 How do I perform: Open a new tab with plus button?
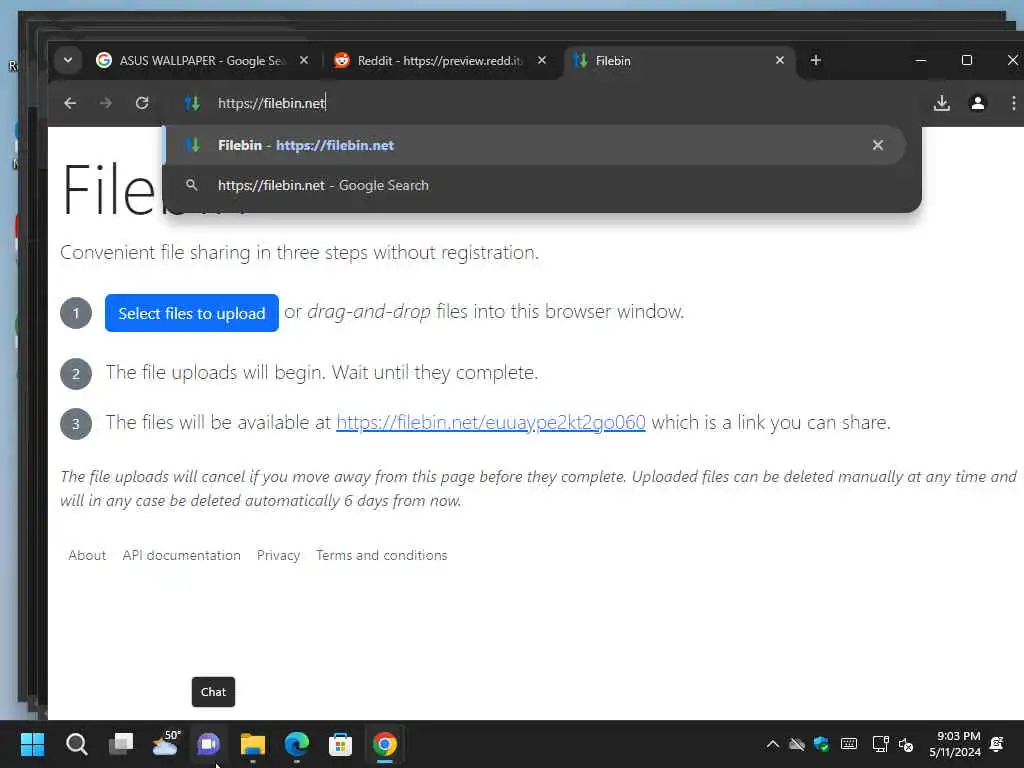point(816,60)
